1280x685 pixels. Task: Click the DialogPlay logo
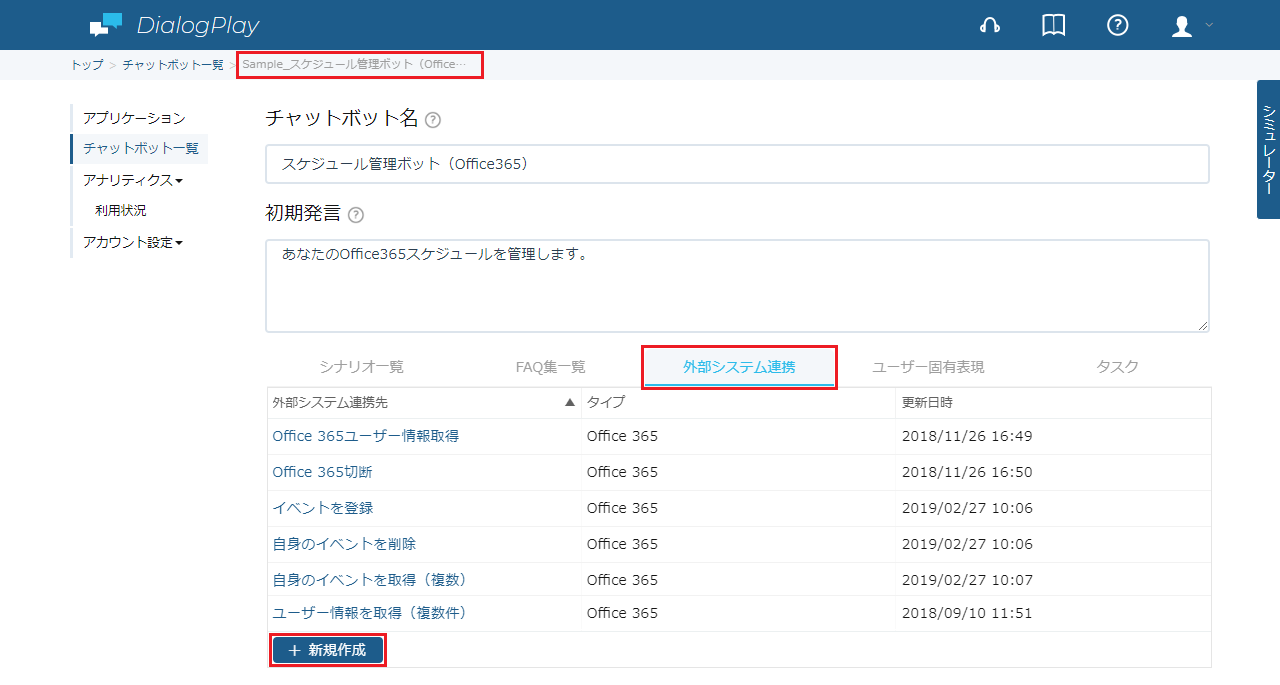point(174,25)
